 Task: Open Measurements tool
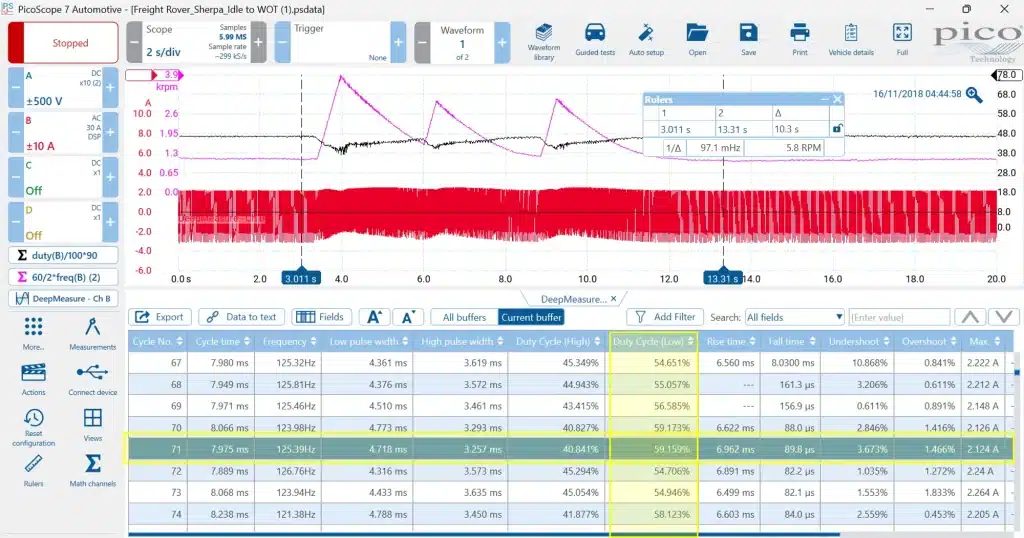[x=93, y=334]
